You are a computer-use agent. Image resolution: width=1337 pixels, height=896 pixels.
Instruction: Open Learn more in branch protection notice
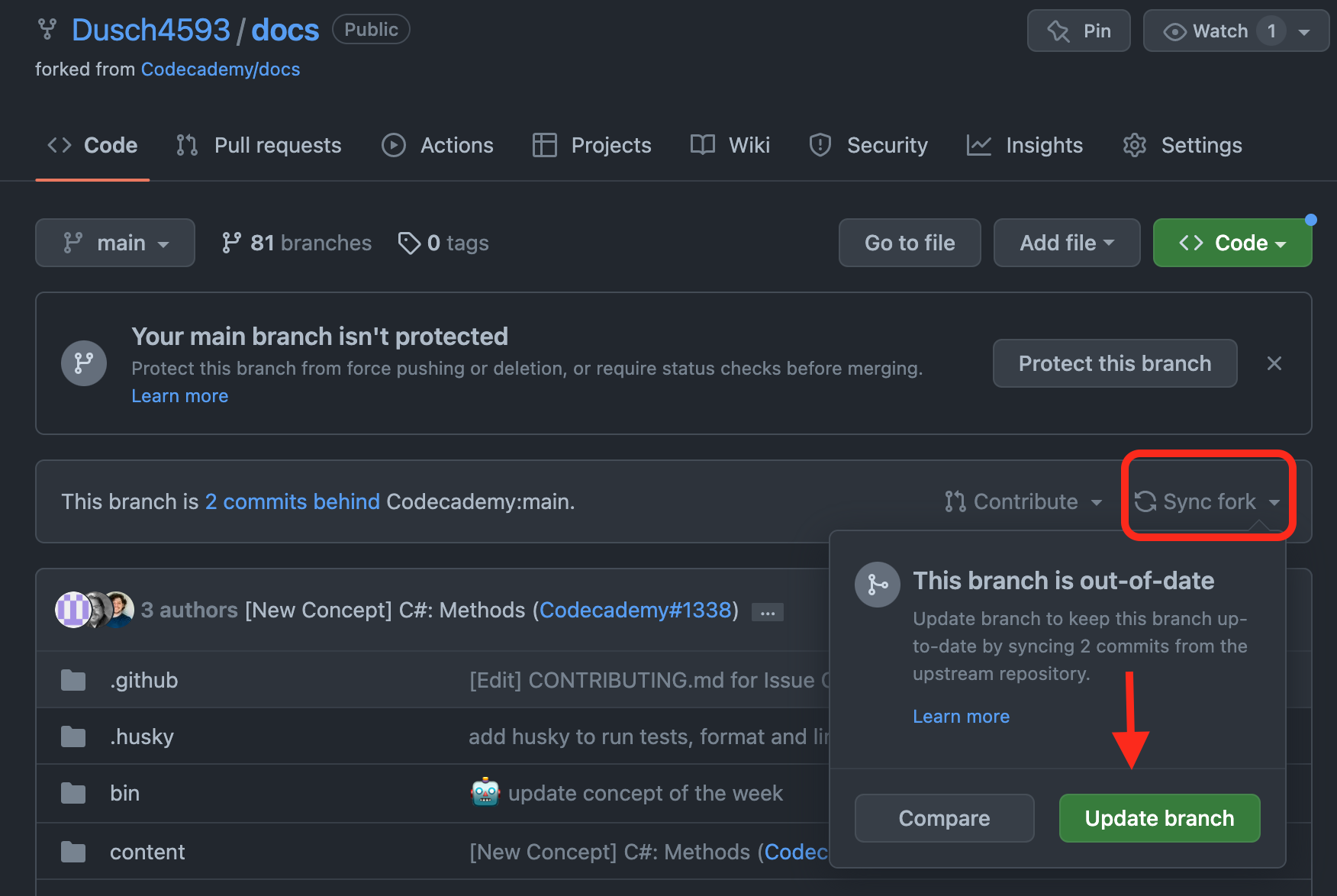pyautogui.click(x=180, y=396)
